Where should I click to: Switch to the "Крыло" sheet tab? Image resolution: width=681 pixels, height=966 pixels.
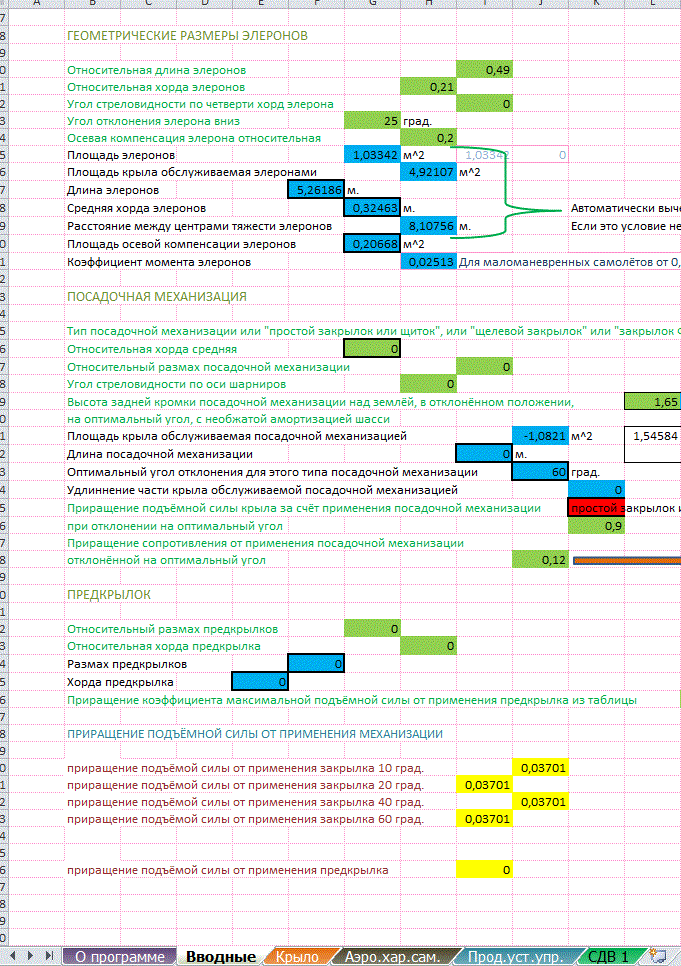click(297, 957)
